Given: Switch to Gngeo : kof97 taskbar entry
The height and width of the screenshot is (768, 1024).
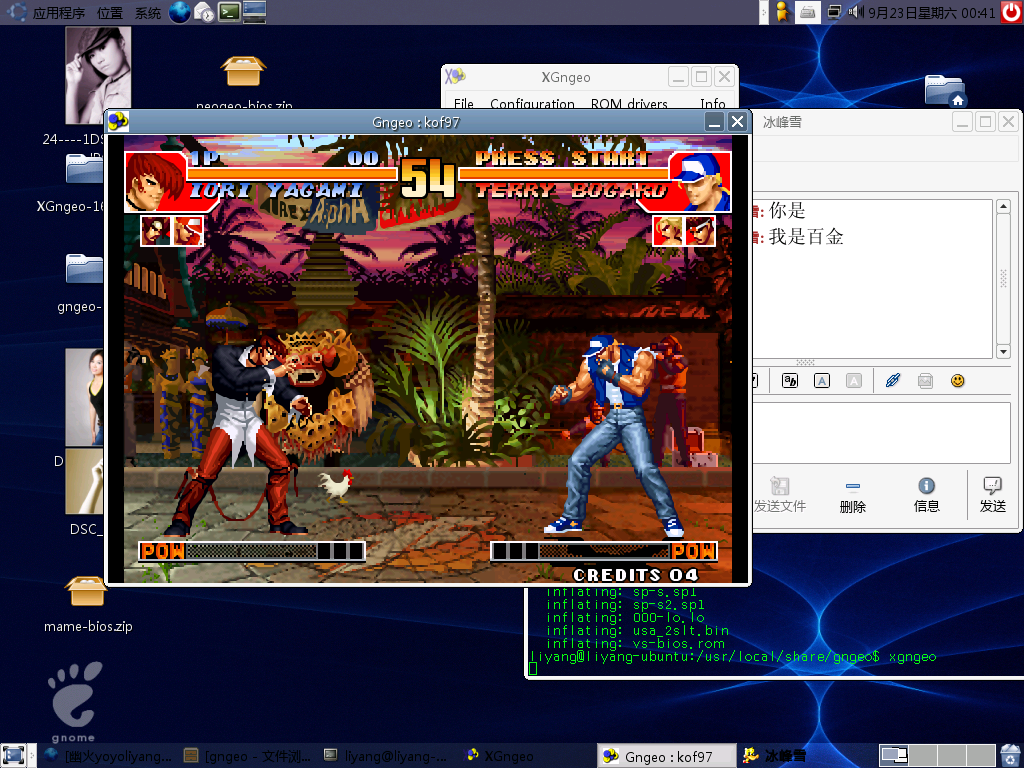Looking at the screenshot, I should click(667, 756).
